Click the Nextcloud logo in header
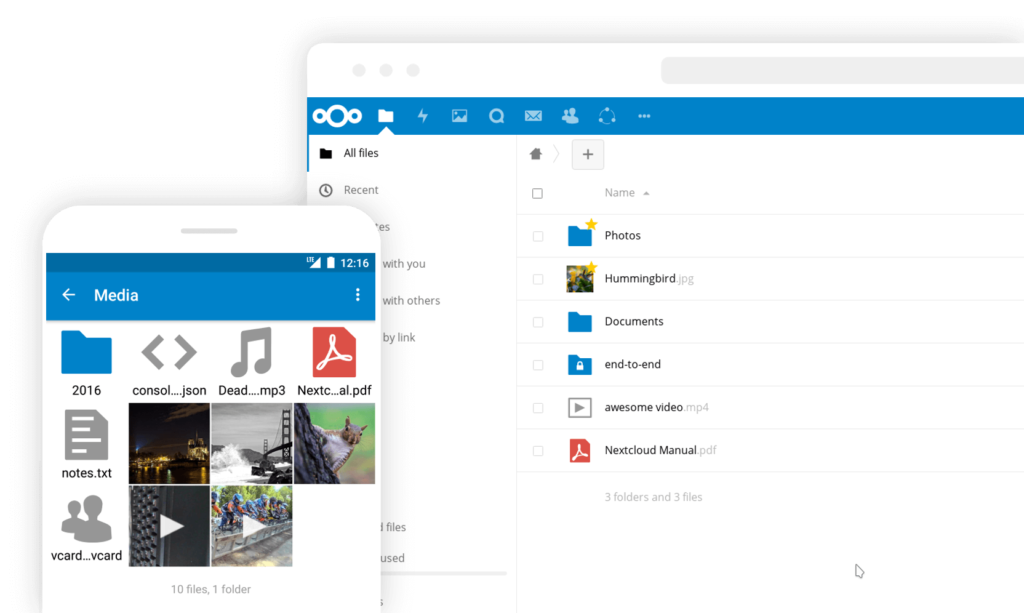The image size is (1024, 613). [x=337, y=116]
